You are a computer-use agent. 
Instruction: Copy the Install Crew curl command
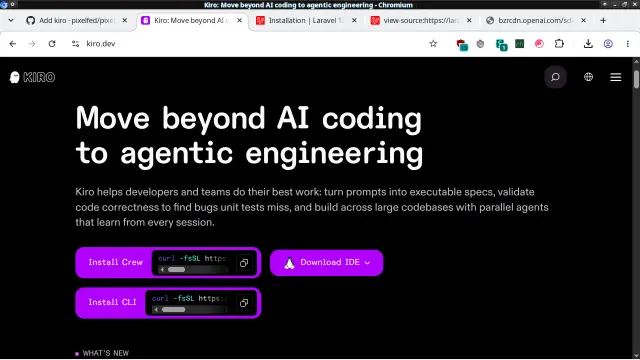(x=244, y=263)
